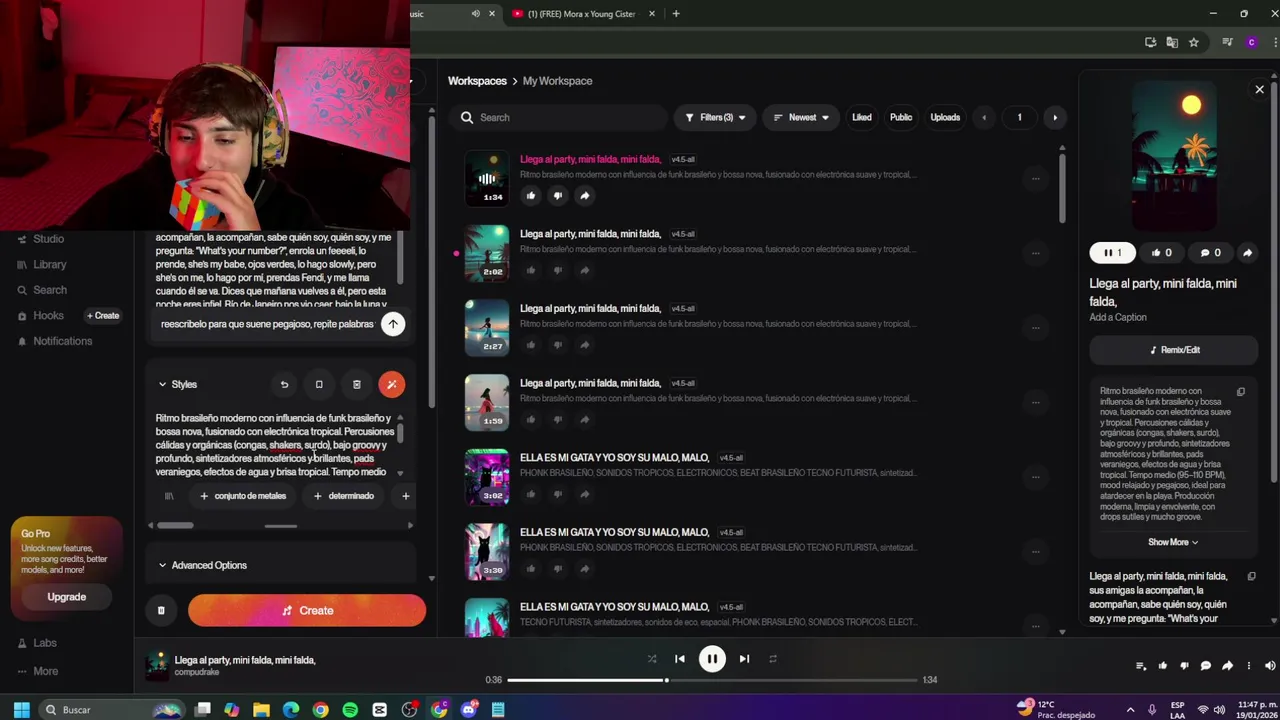The width and height of the screenshot is (1280, 720).
Task: Open the styles library icon beside the tags
Action: click(x=169, y=496)
